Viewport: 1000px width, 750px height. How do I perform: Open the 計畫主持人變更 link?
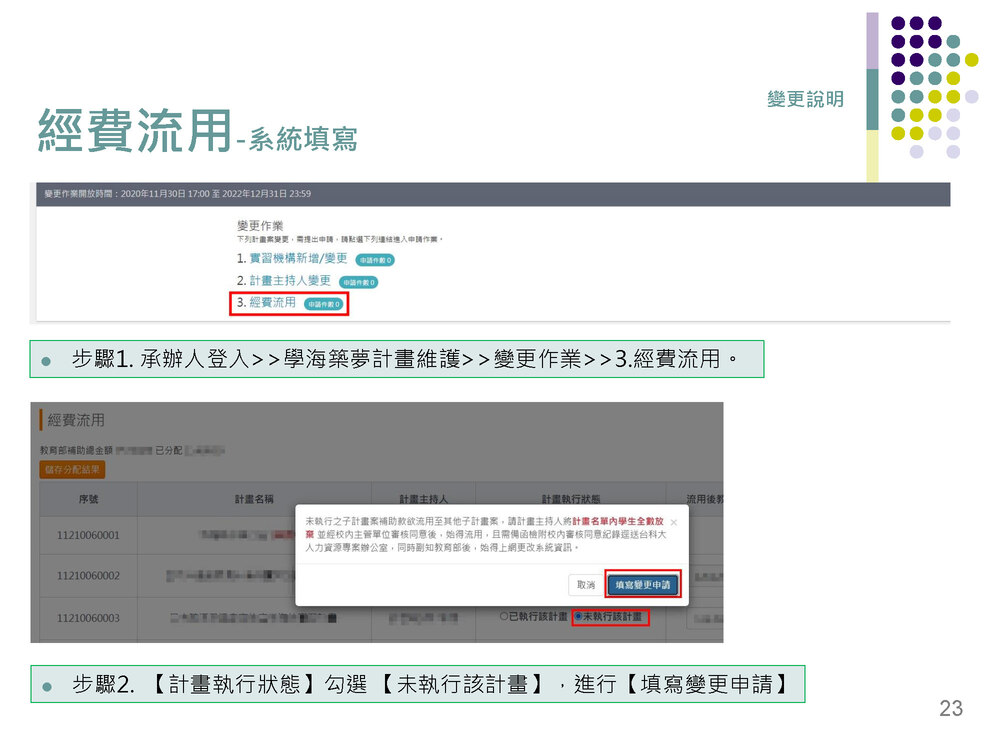click(290, 281)
